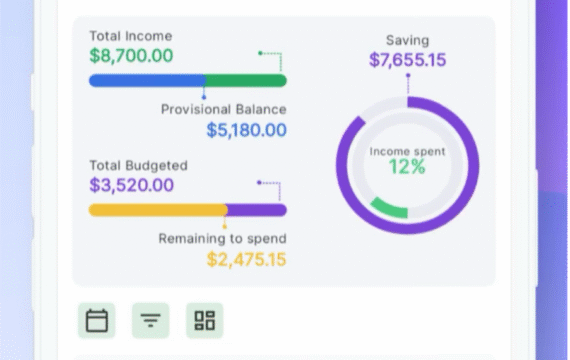Viewport: 570px width, 360px height.
Task: Click the Income spent 12% label
Action: click(407, 160)
